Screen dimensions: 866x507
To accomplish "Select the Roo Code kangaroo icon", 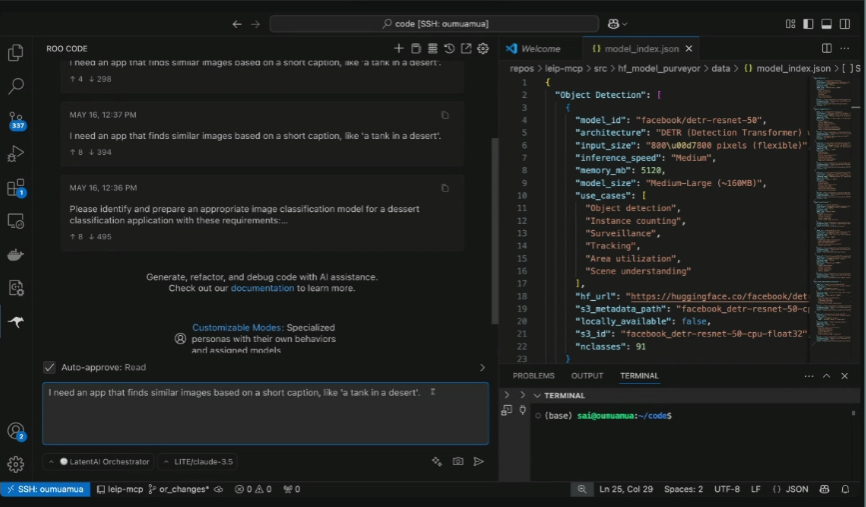I will 15,322.
